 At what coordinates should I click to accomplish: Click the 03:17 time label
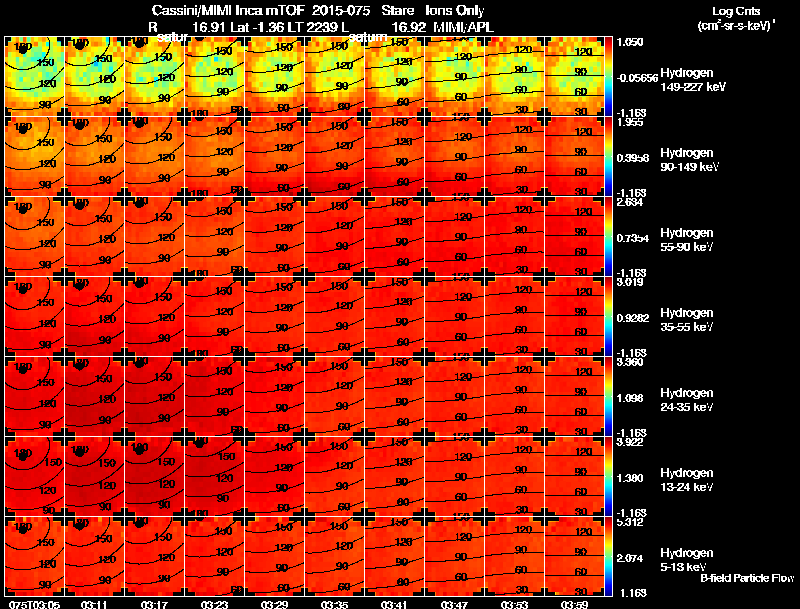(x=154, y=604)
